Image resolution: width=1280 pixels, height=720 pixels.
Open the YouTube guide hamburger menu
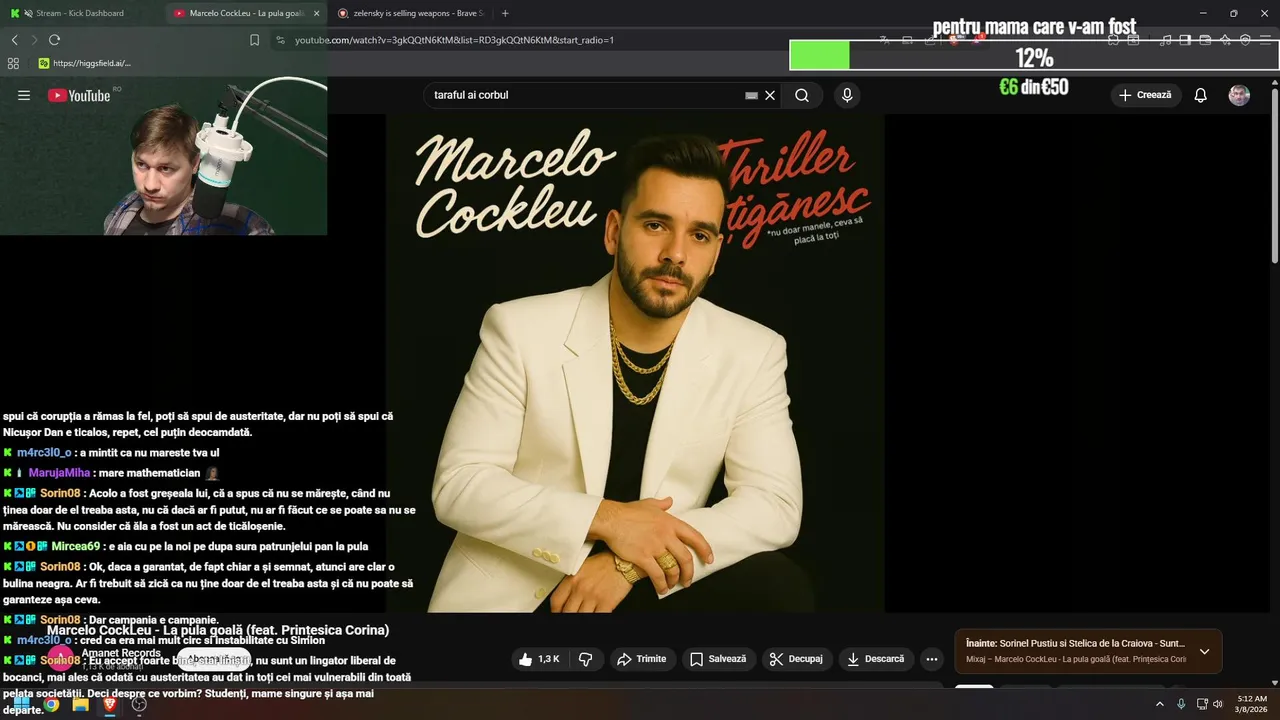tap(24, 95)
